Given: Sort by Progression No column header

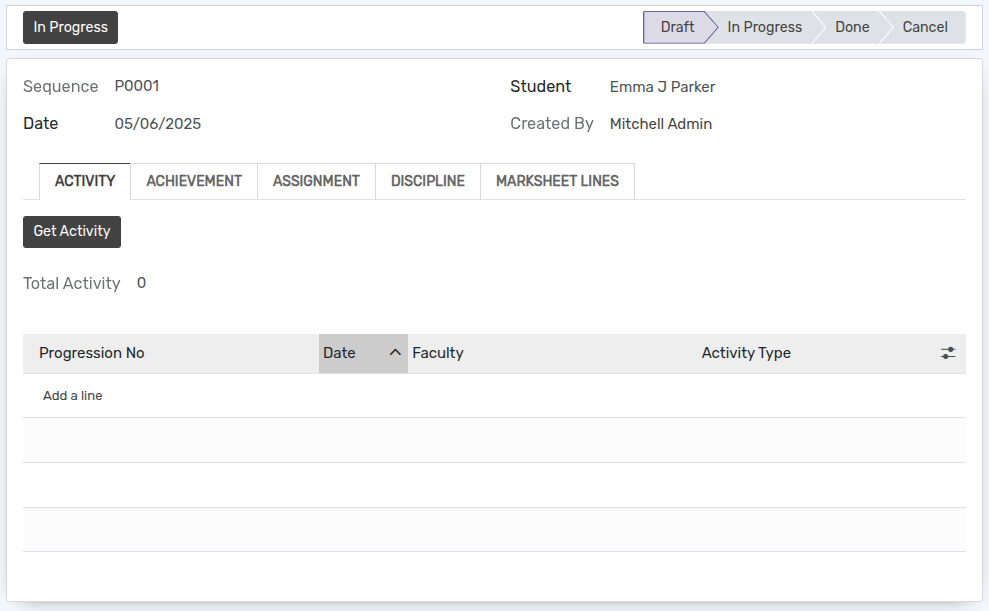Looking at the screenshot, I should point(92,353).
